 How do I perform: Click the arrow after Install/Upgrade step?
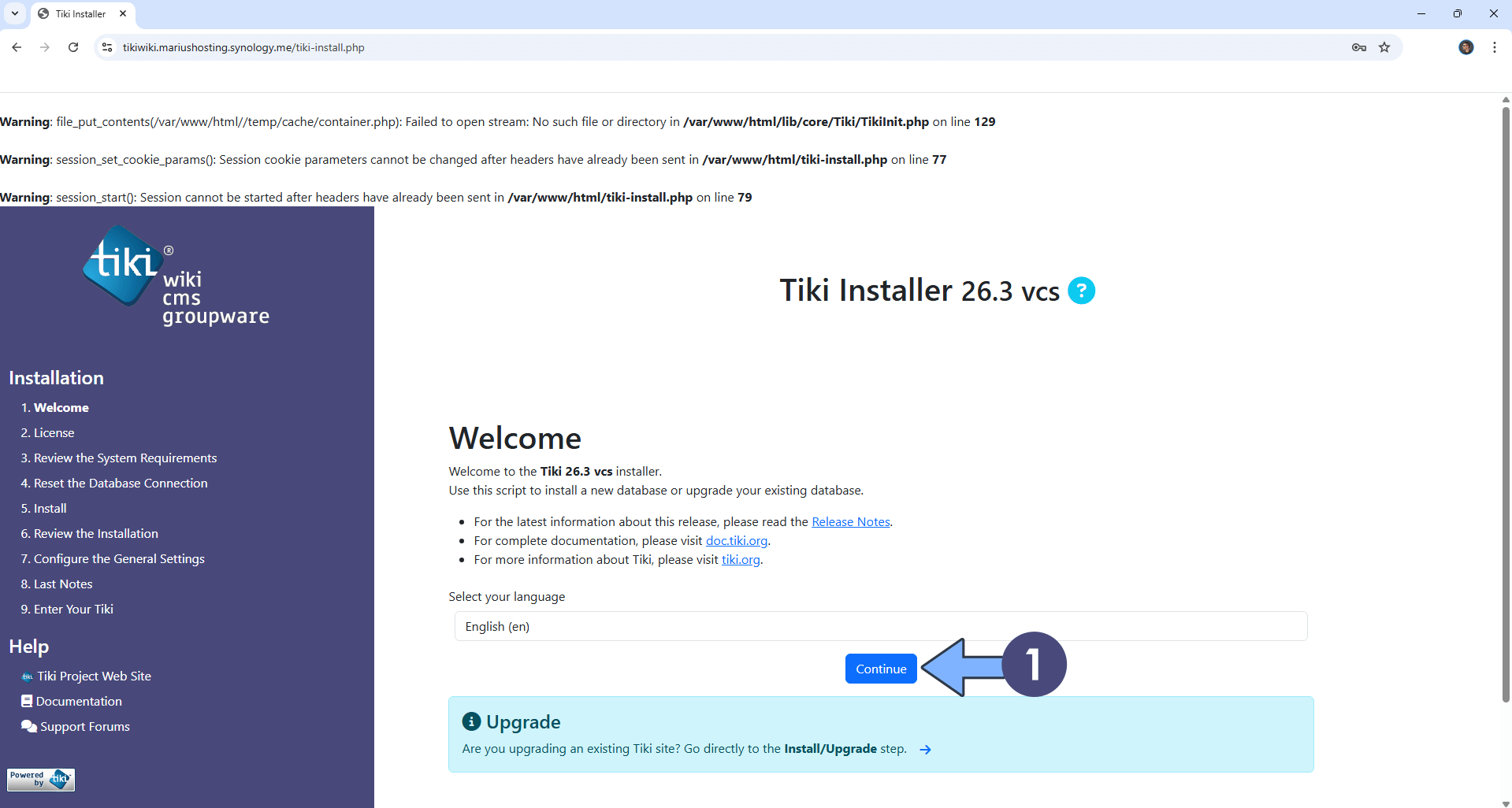924,749
